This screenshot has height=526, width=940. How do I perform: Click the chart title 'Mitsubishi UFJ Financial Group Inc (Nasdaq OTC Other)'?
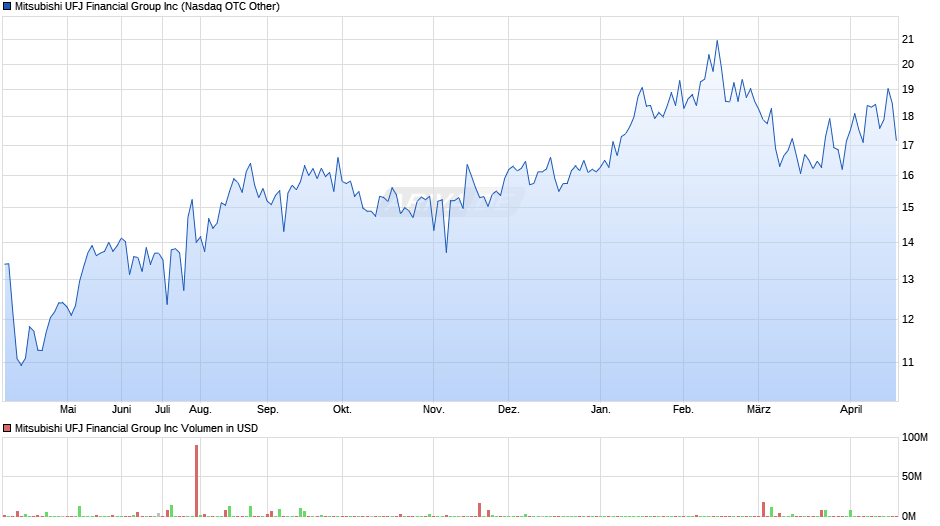(147, 7)
